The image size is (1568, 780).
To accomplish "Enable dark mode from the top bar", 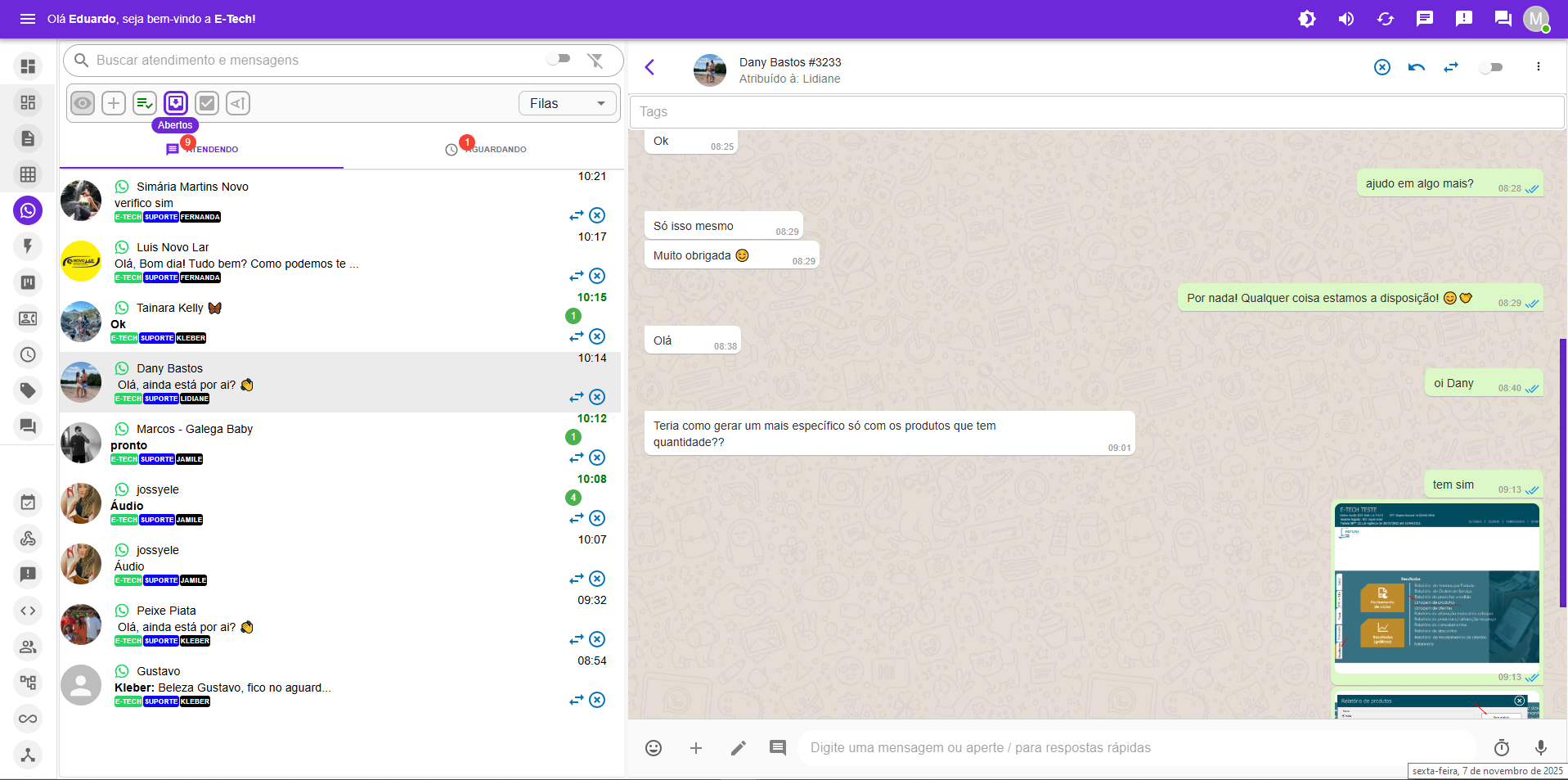I will (1306, 19).
